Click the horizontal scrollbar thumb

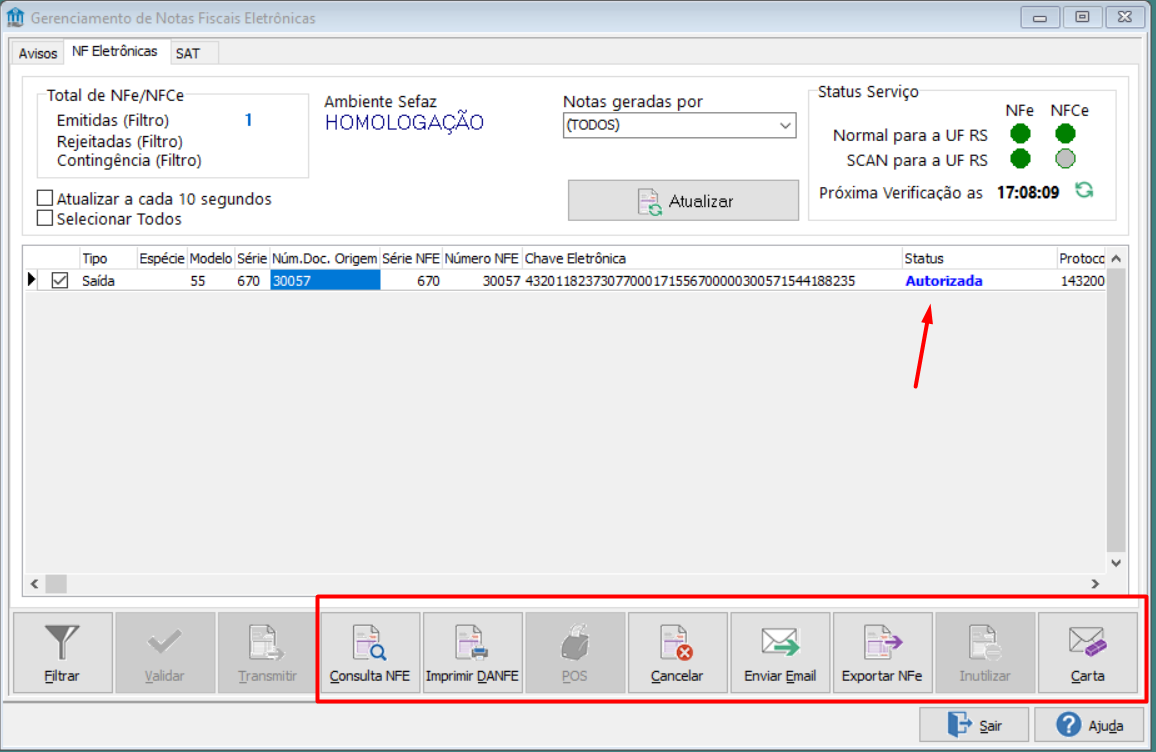pyautogui.click(x=56, y=584)
